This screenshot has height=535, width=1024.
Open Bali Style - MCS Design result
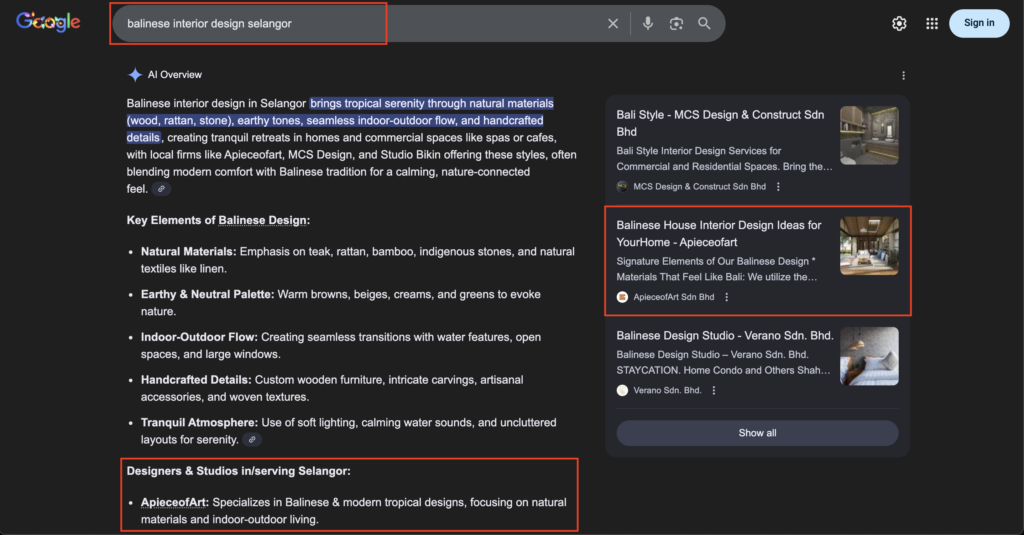(x=720, y=123)
